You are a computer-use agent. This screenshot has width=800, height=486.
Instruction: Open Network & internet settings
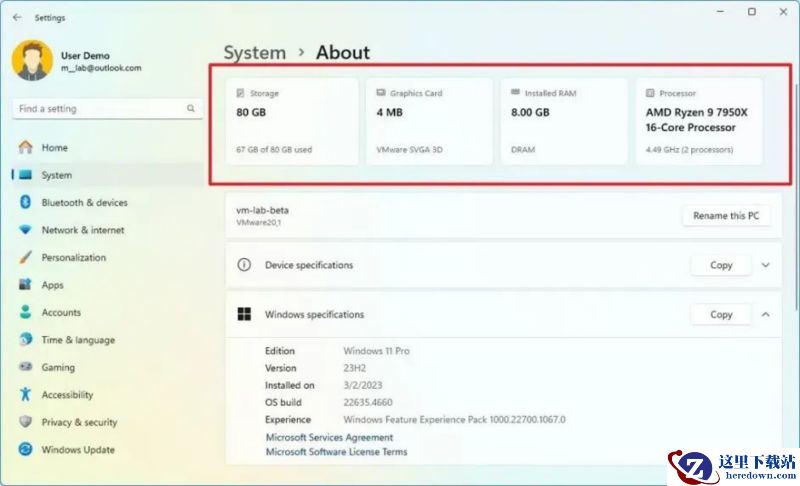tap(108, 230)
